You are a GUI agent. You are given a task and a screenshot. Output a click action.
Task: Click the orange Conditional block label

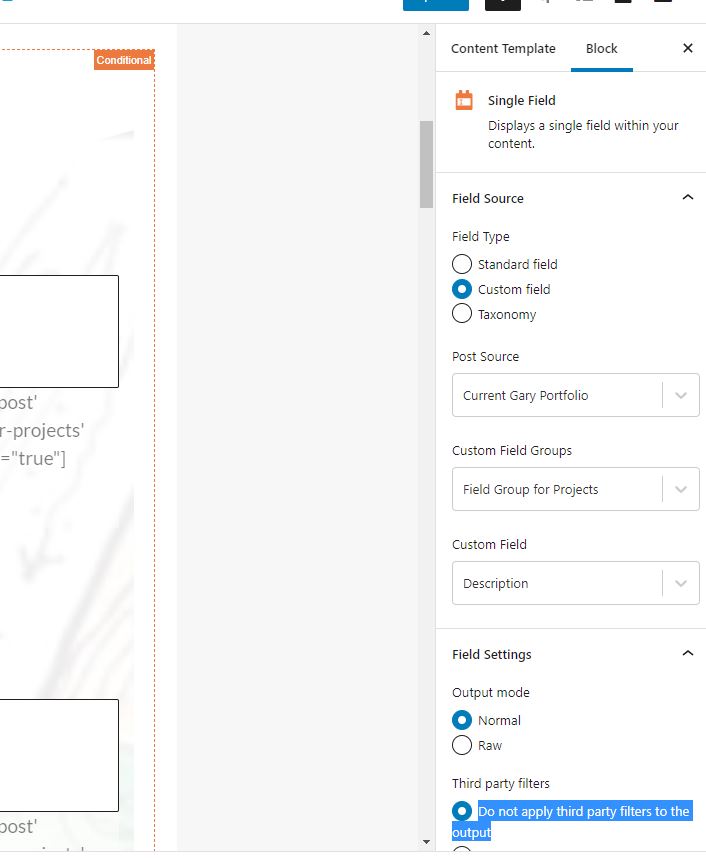(124, 60)
